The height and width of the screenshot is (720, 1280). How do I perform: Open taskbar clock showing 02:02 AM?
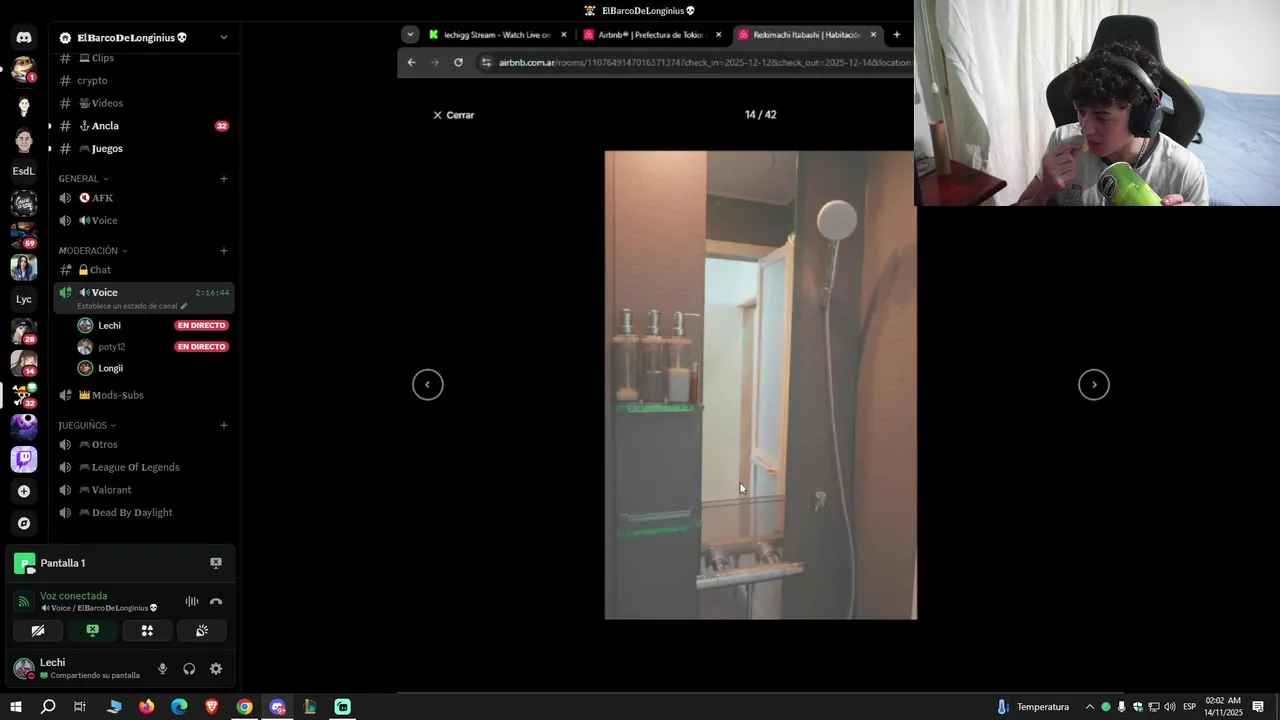1222,707
